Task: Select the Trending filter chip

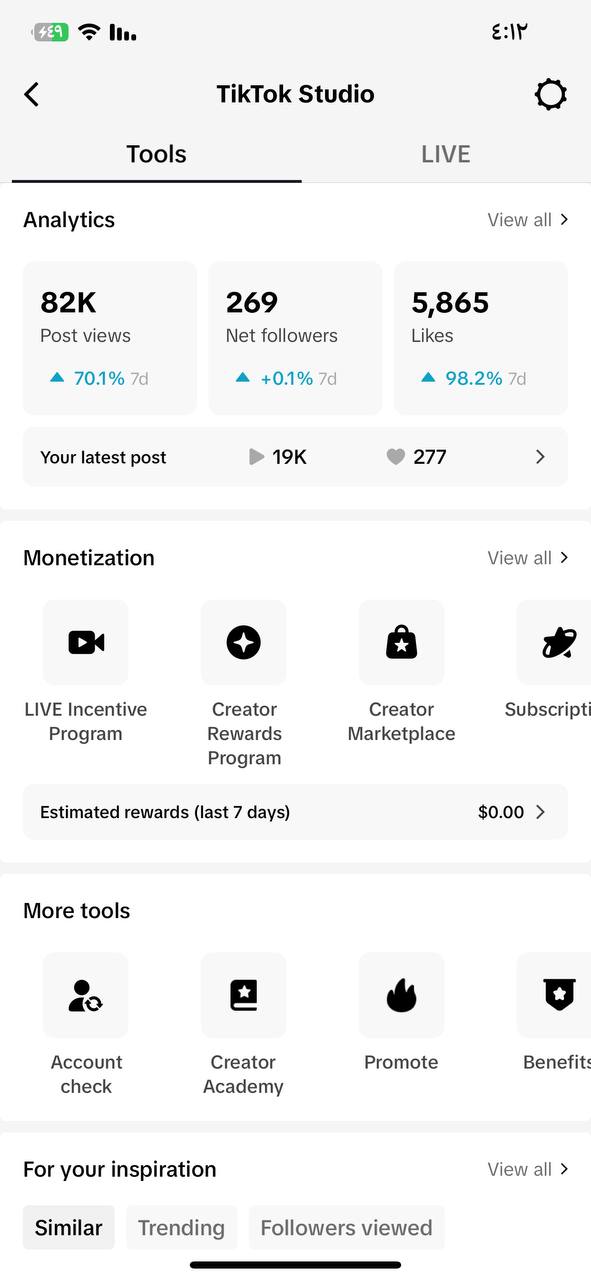Action: pos(181,1227)
